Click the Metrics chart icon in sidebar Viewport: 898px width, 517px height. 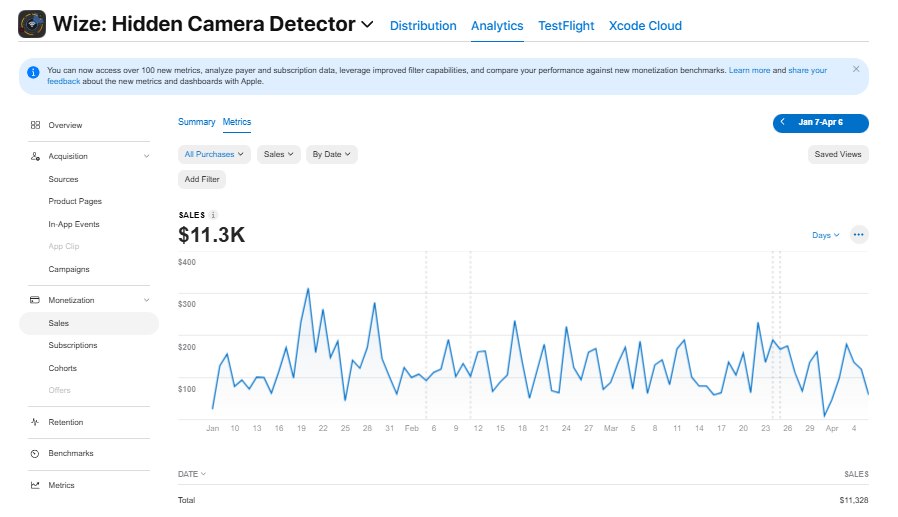click(x=35, y=485)
